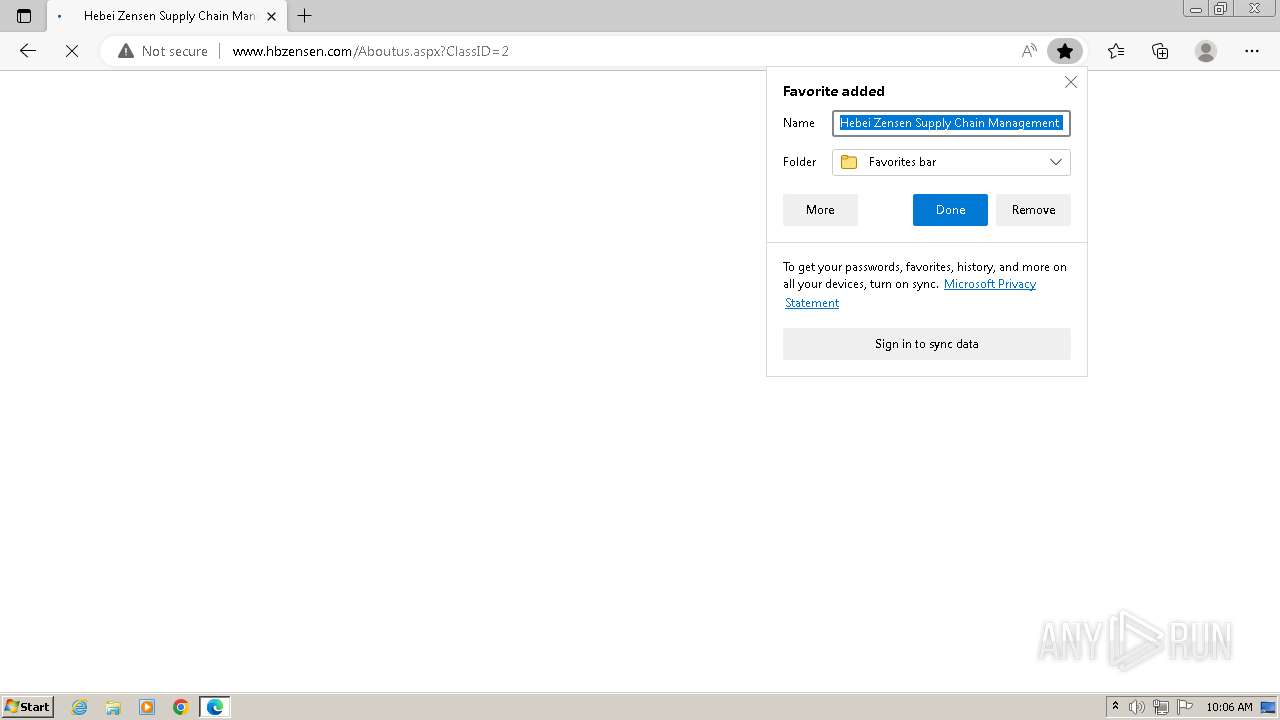This screenshot has width=1280, height=720.
Task: Open the Favorites list icon
Action: pyautogui.click(x=1116, y=51)
